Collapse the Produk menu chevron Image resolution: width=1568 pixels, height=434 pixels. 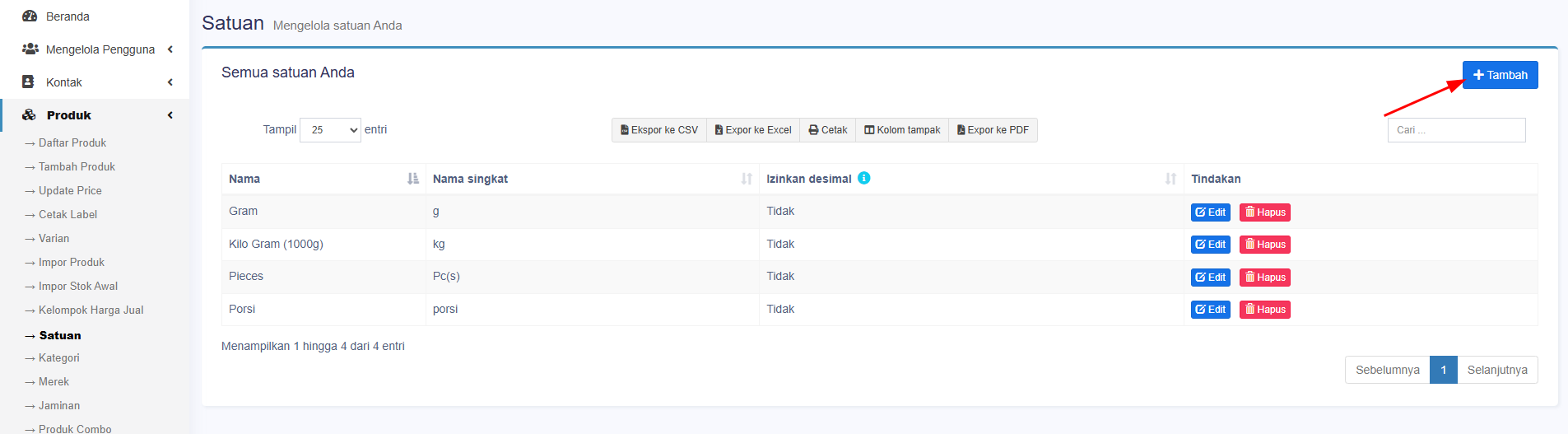click(170, 115)
